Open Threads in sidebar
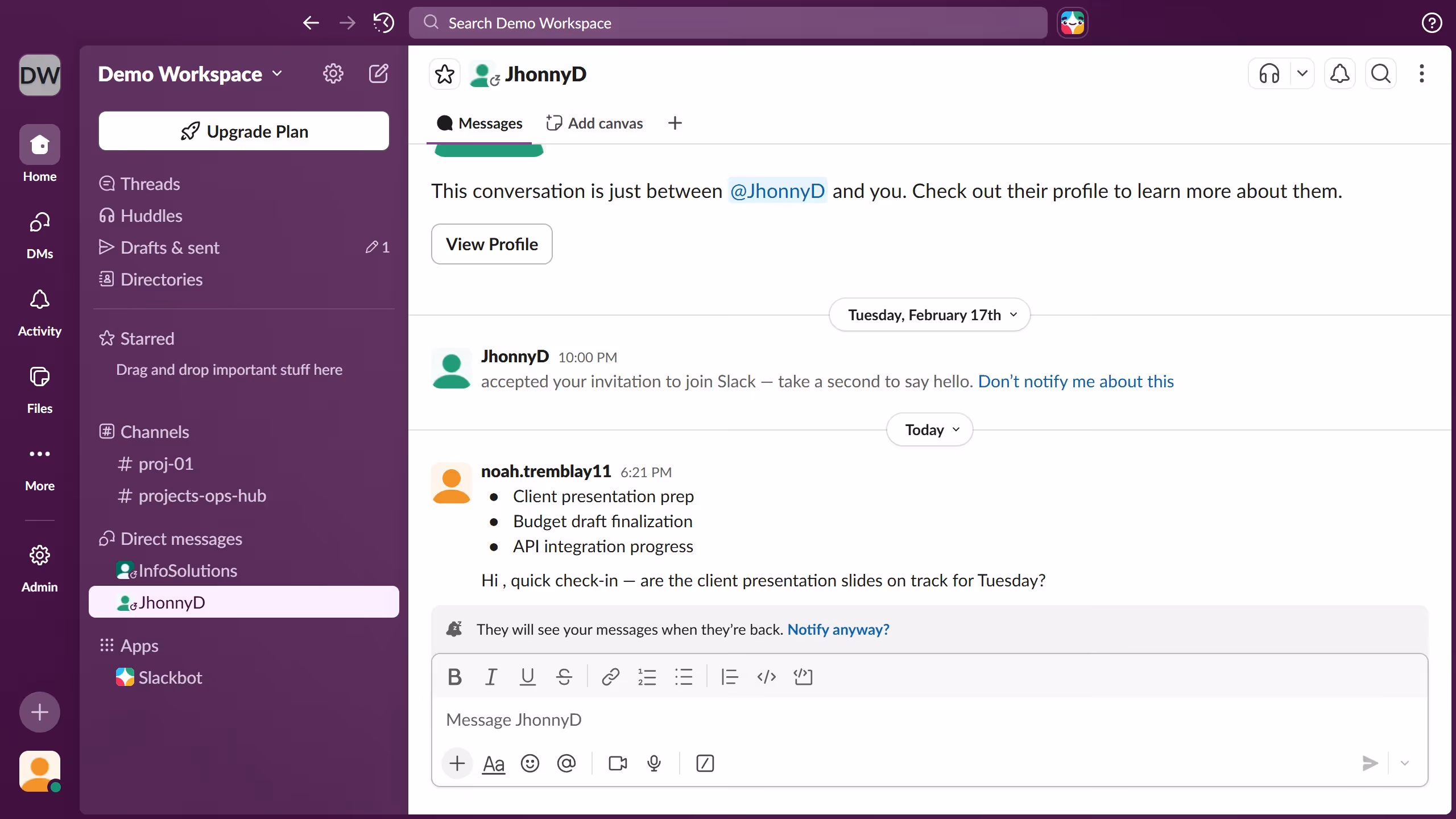The height and width of the screenshot is (819, 1456). pyautogui.click(x=243, y=184)
